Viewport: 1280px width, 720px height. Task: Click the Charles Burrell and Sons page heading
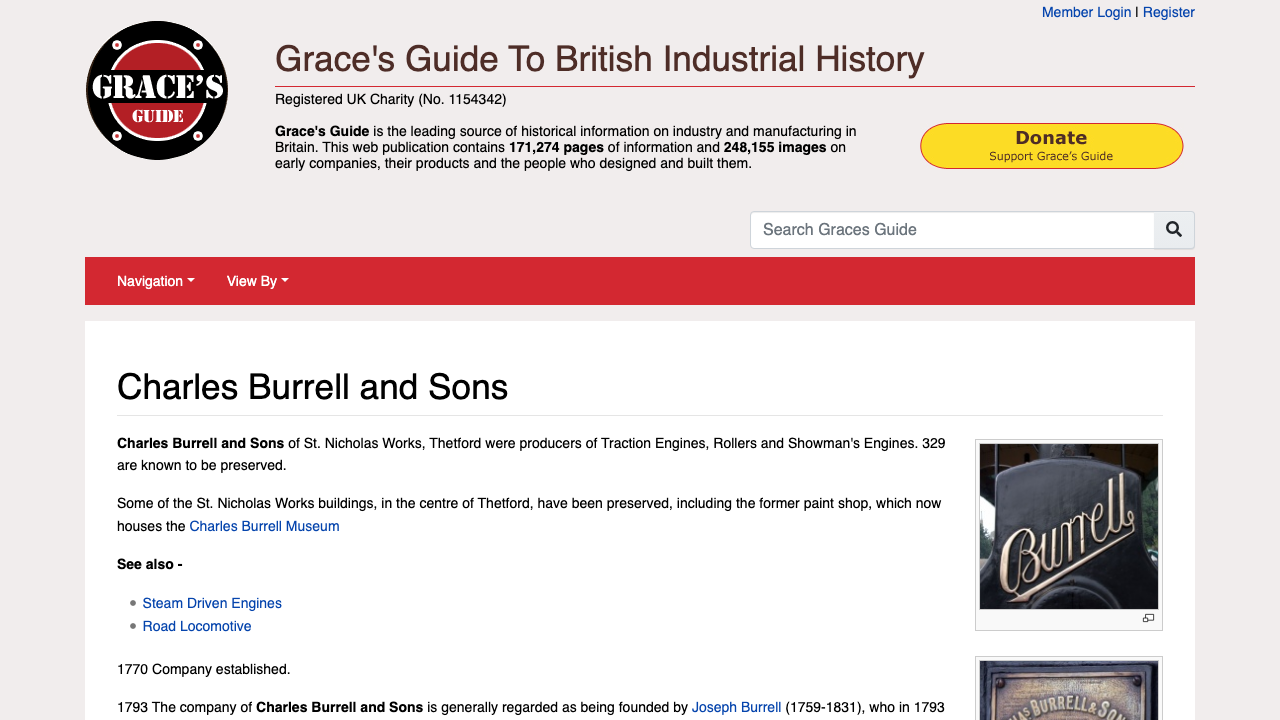(x=312, y=387)
